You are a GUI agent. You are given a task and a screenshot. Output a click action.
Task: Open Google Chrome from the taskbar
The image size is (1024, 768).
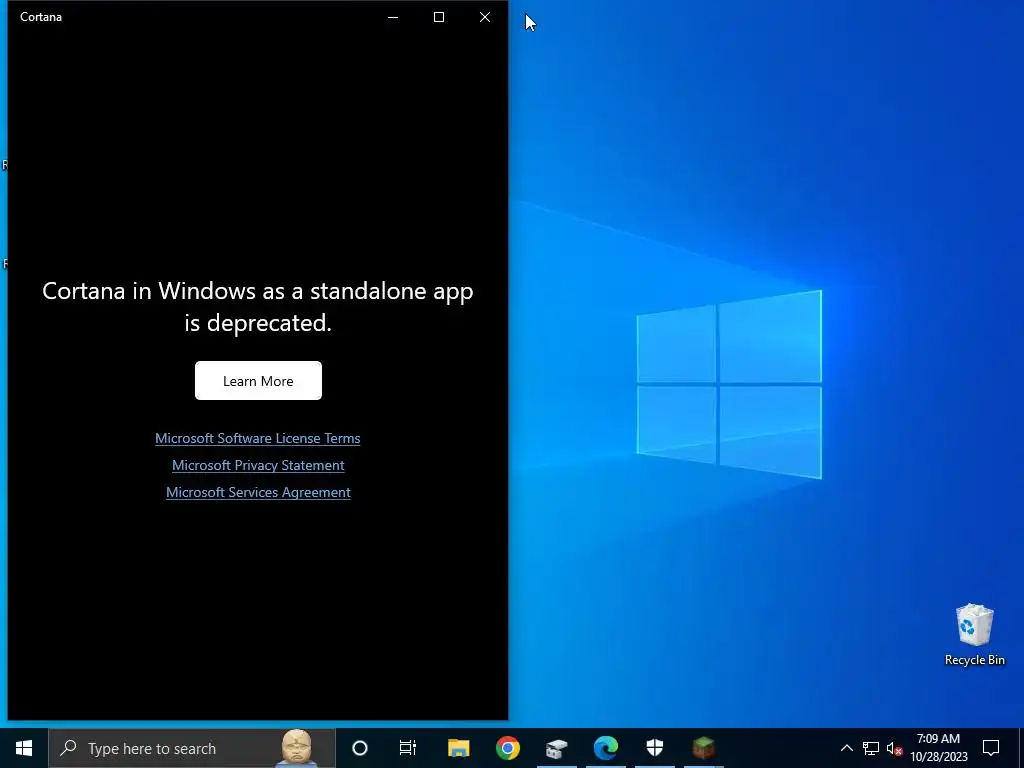click(x=507, y=748)
